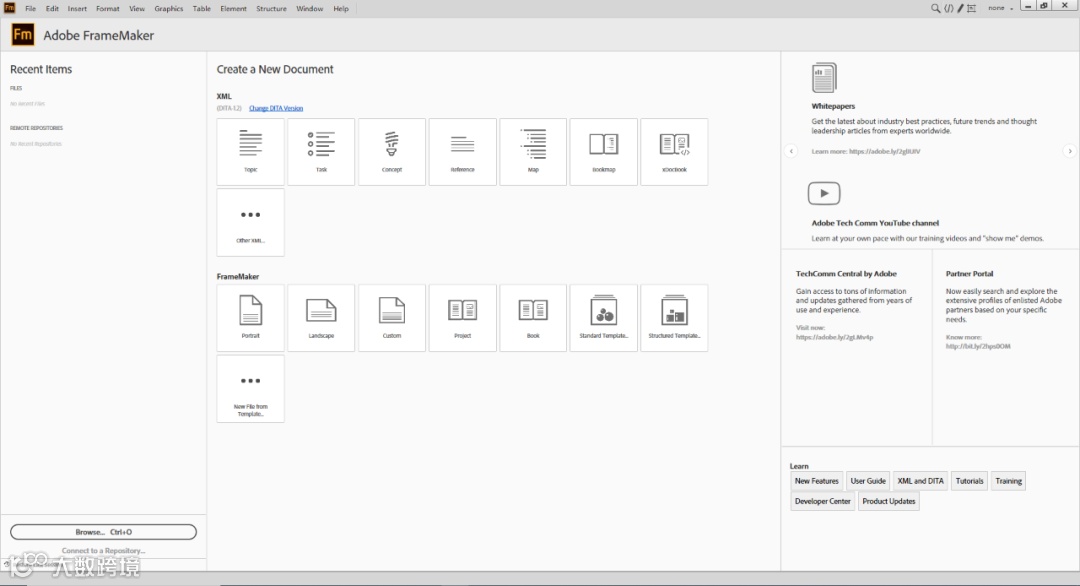Open the Training button
This screenshot has width=1080, height=586.
point(1008,481)
